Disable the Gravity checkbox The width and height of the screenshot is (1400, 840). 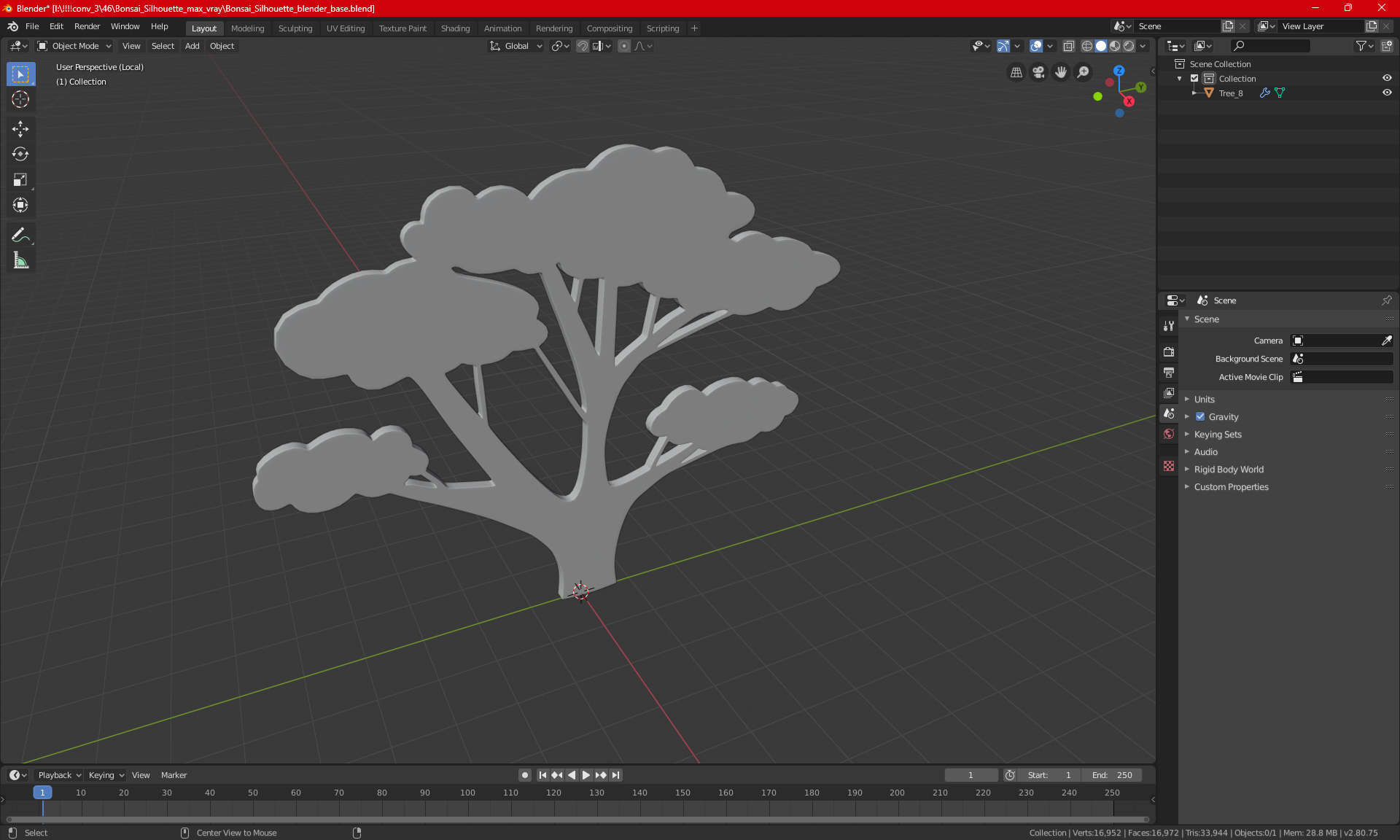(1200, 417)
